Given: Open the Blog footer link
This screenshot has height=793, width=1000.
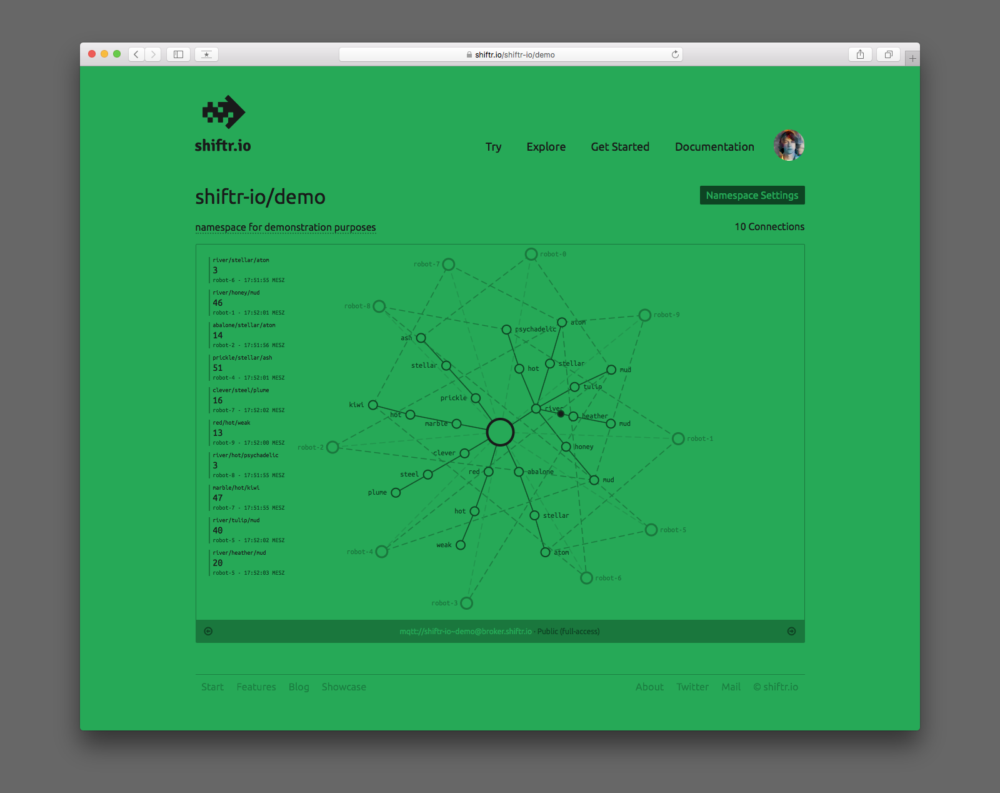Looking at the screenshot, I should click(298, 687).
